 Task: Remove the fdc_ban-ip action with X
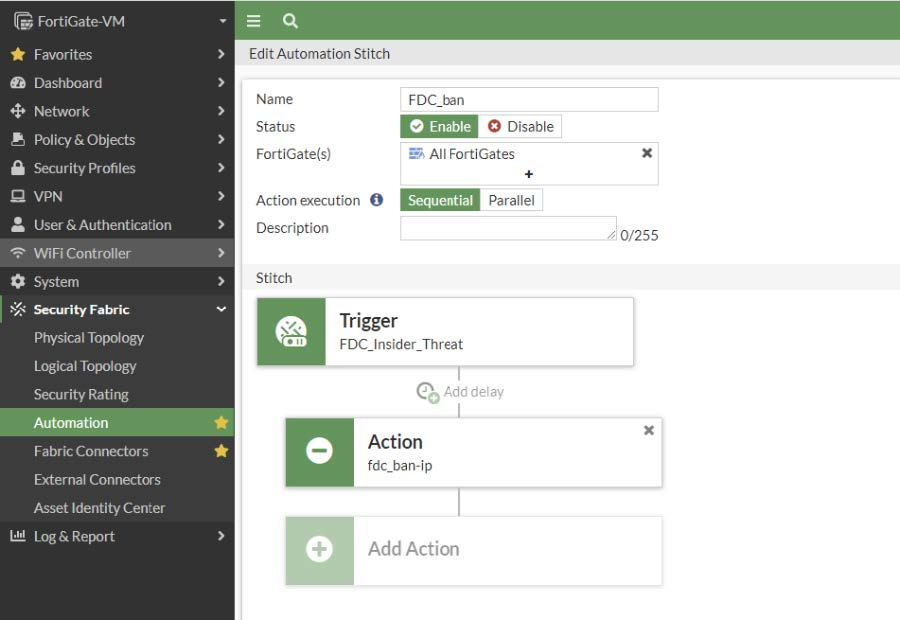coord(649,431)
